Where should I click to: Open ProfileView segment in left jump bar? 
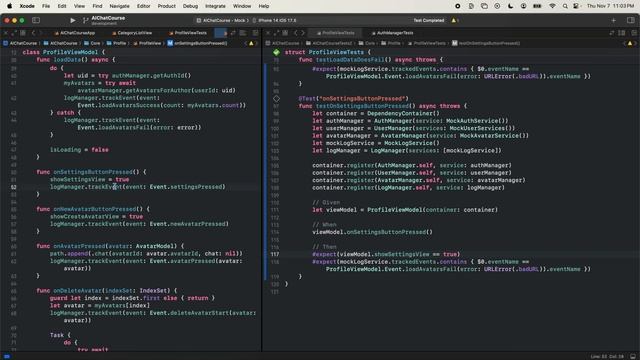point(147,43)
